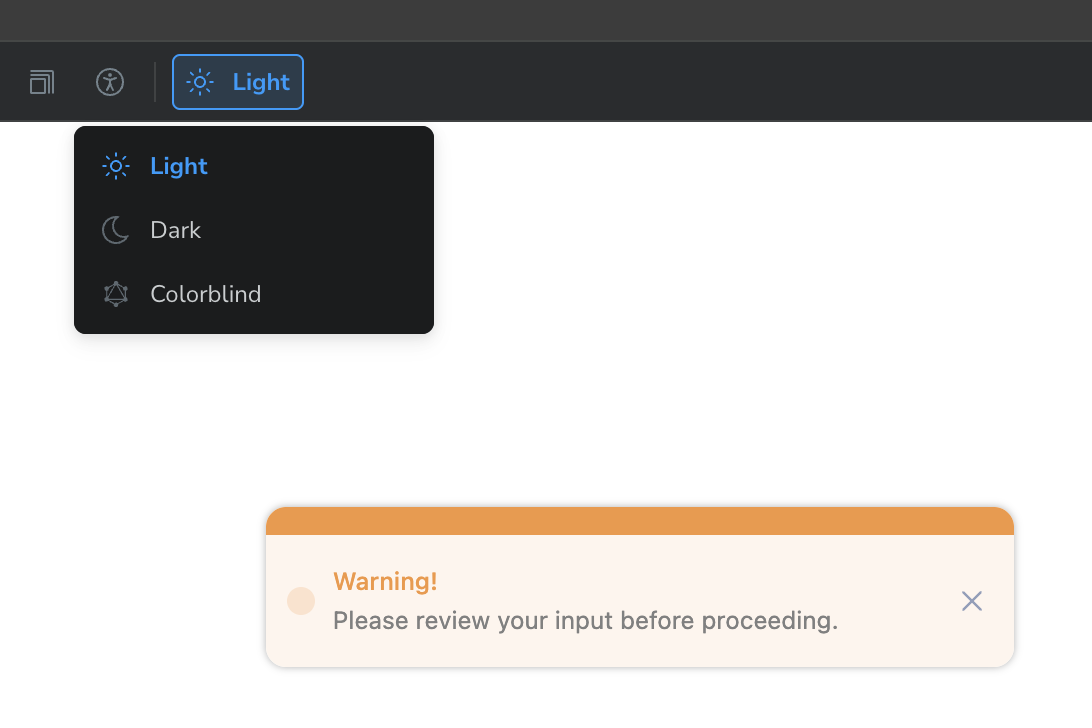Click the "Light" label in the toolbar
This screenshot has height=728, width=1092.
(261, 82)
